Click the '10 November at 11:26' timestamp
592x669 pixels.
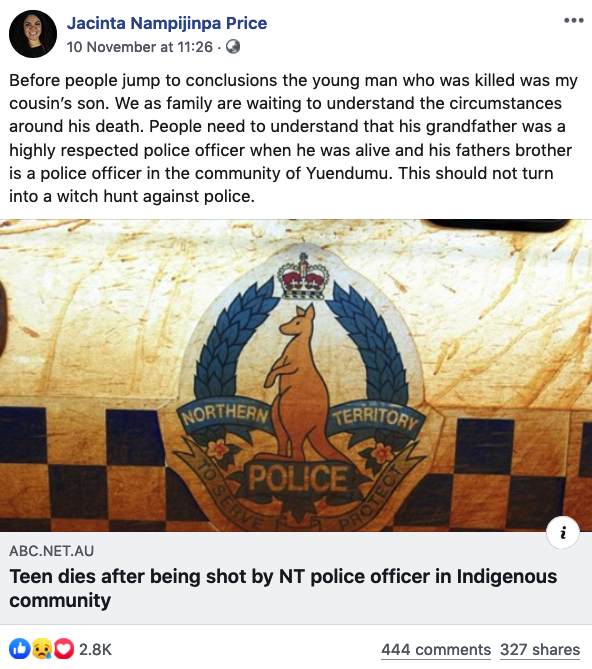tap(139, 47)
